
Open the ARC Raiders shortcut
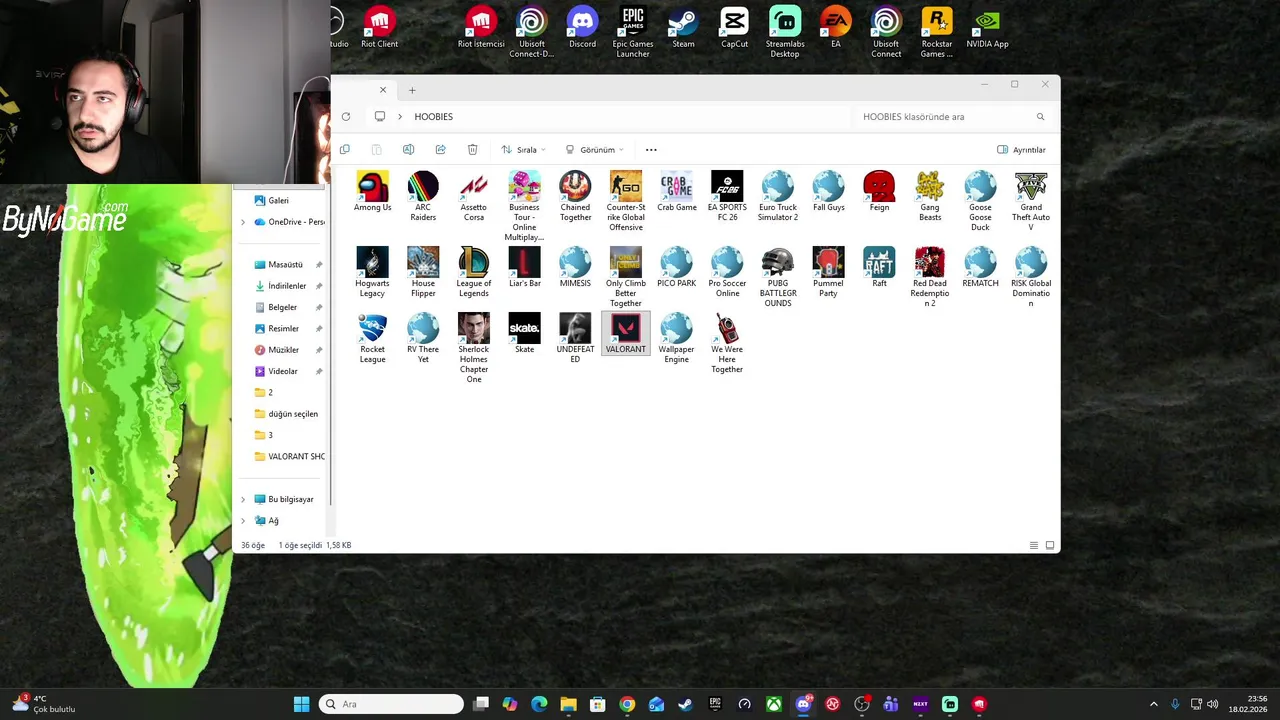pos(423,186)
